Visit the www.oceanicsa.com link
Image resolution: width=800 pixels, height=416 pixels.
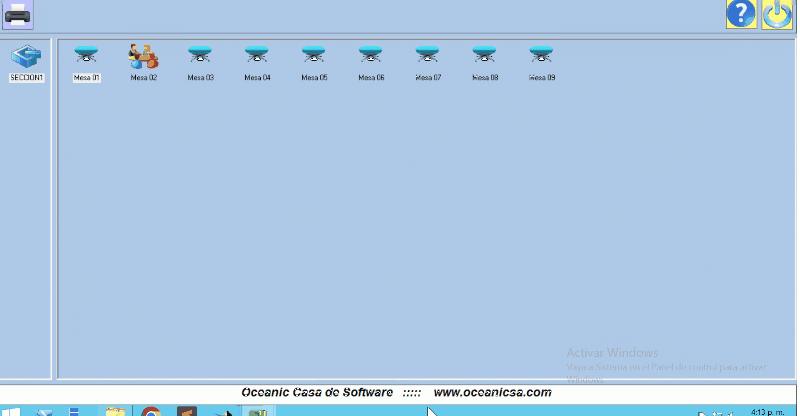tap(492, 392)
